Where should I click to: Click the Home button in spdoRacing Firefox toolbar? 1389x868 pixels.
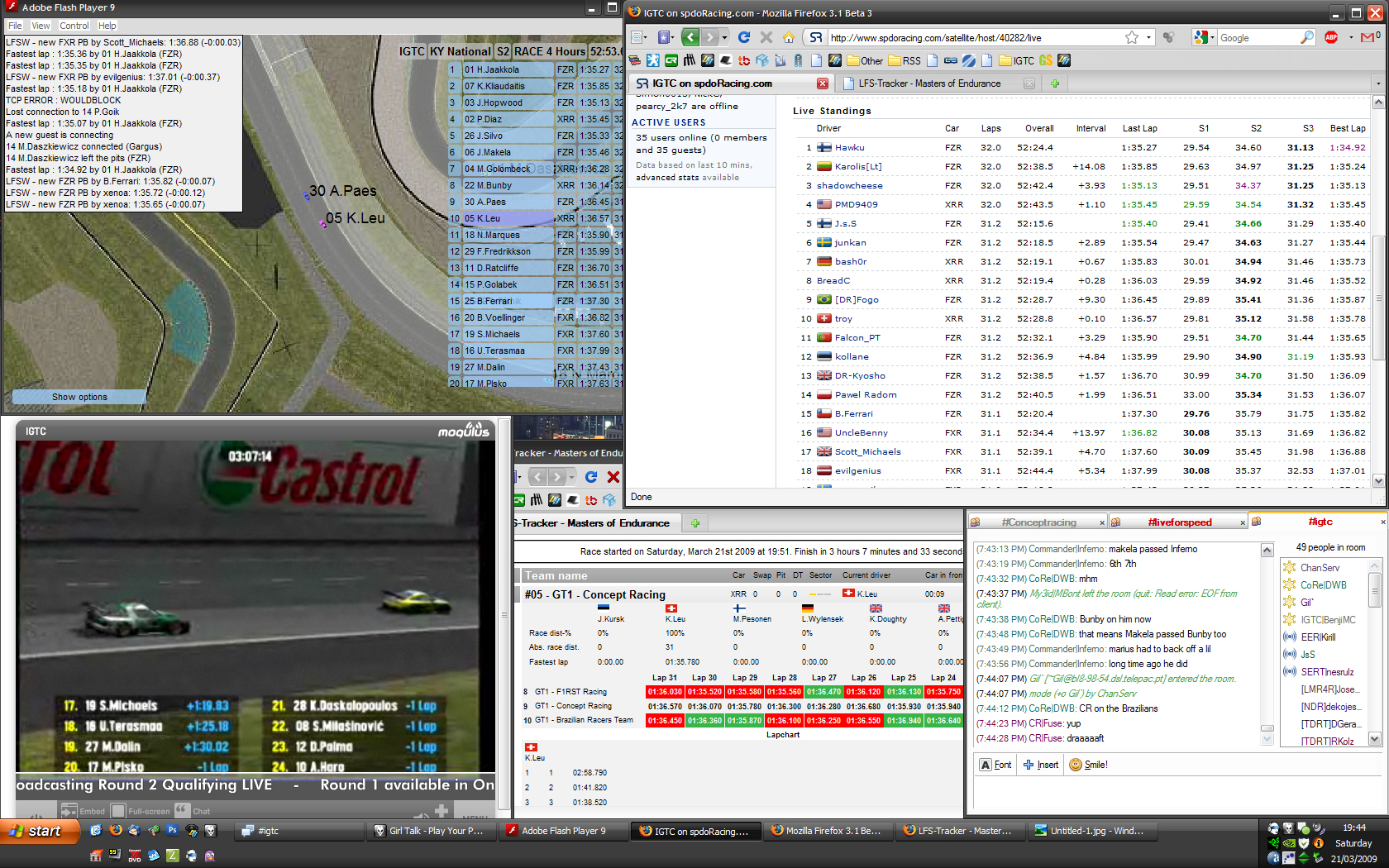tap(789, 37)
